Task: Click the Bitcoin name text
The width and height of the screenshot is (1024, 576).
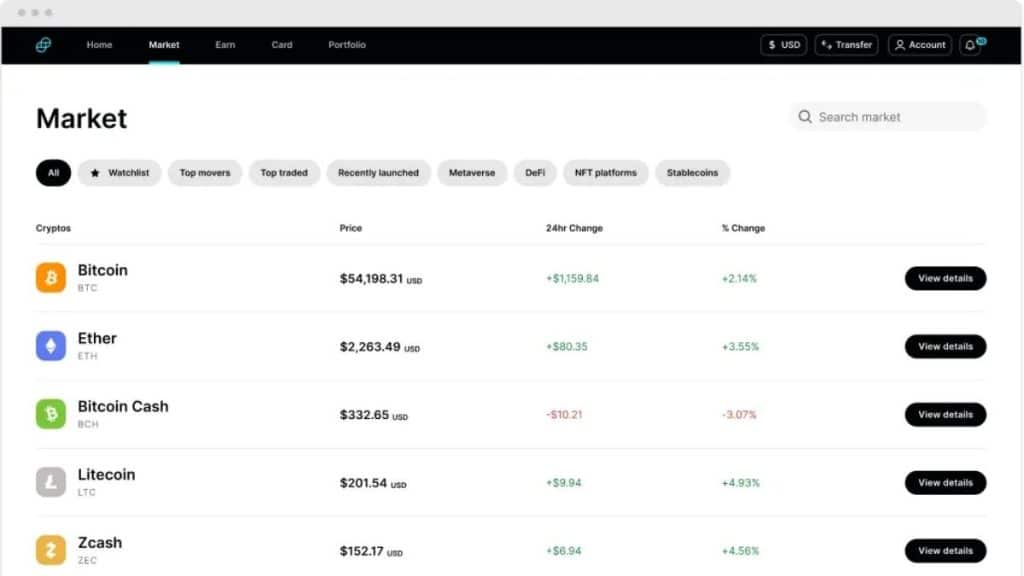Action: click(x=103, y=270)
